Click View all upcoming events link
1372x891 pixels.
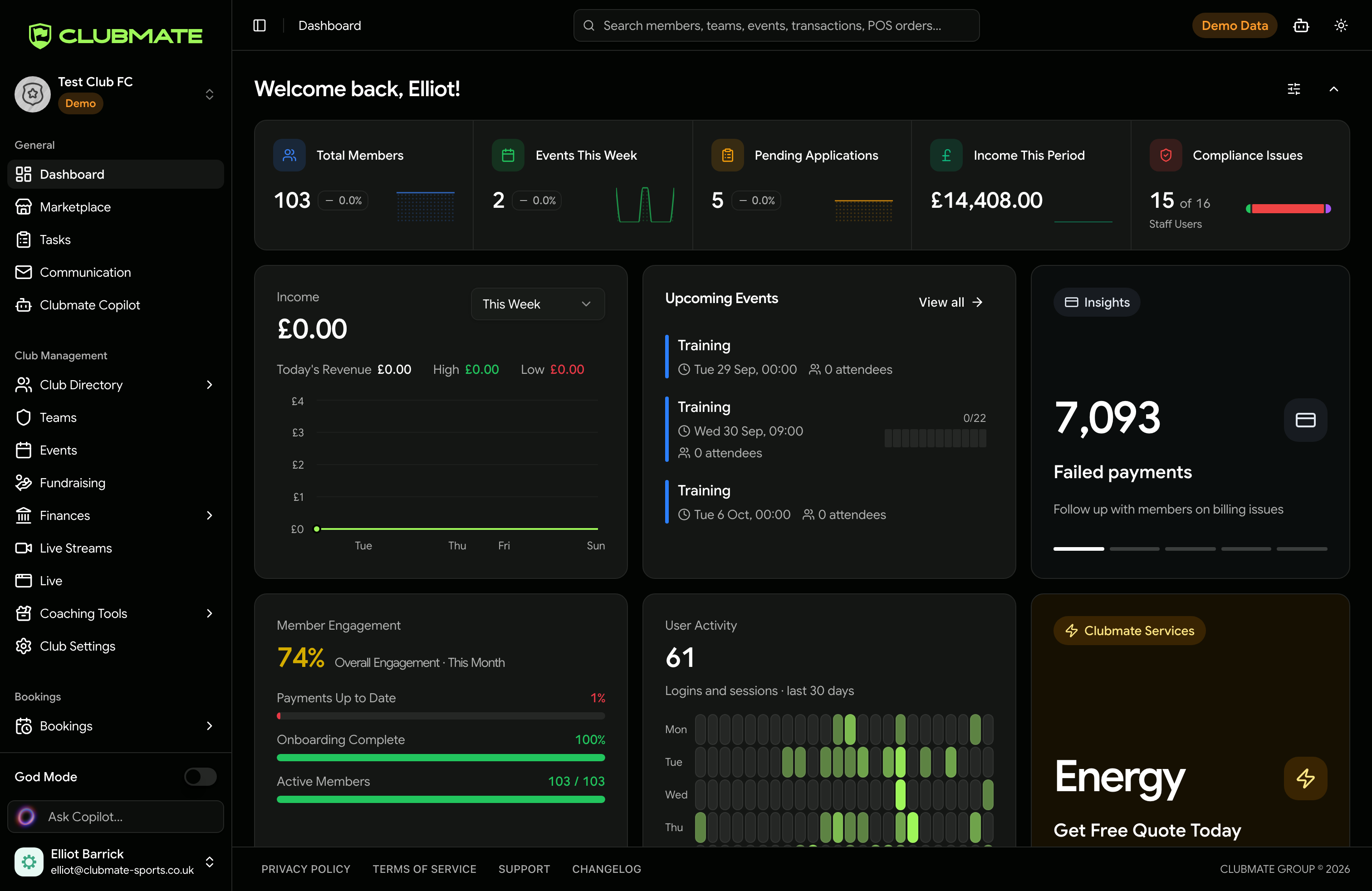point(950,302)
